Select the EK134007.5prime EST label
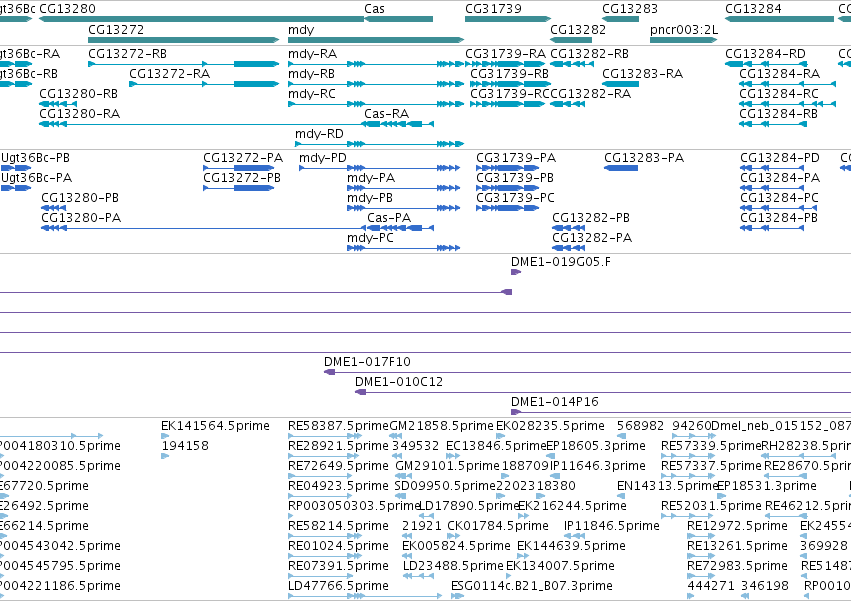The image size is (851, 601). 561,566
